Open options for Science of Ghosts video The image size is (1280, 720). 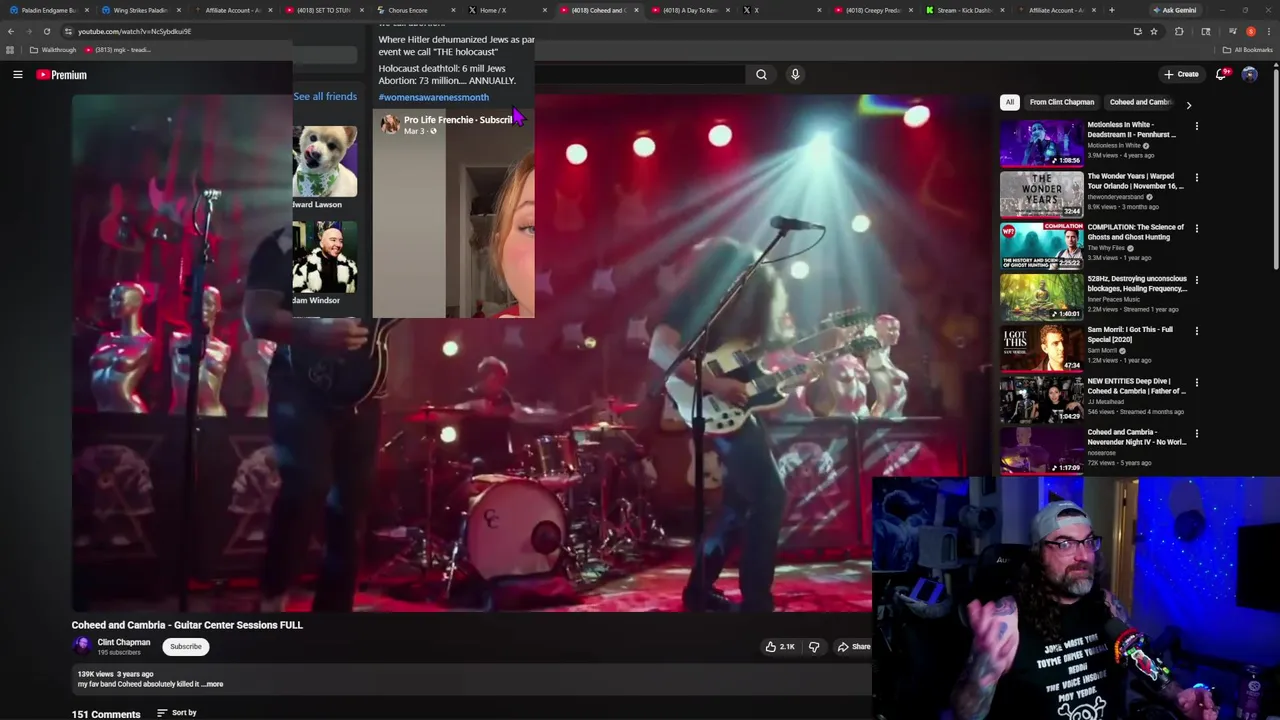pyautogui.click(x=1196, y=228)
